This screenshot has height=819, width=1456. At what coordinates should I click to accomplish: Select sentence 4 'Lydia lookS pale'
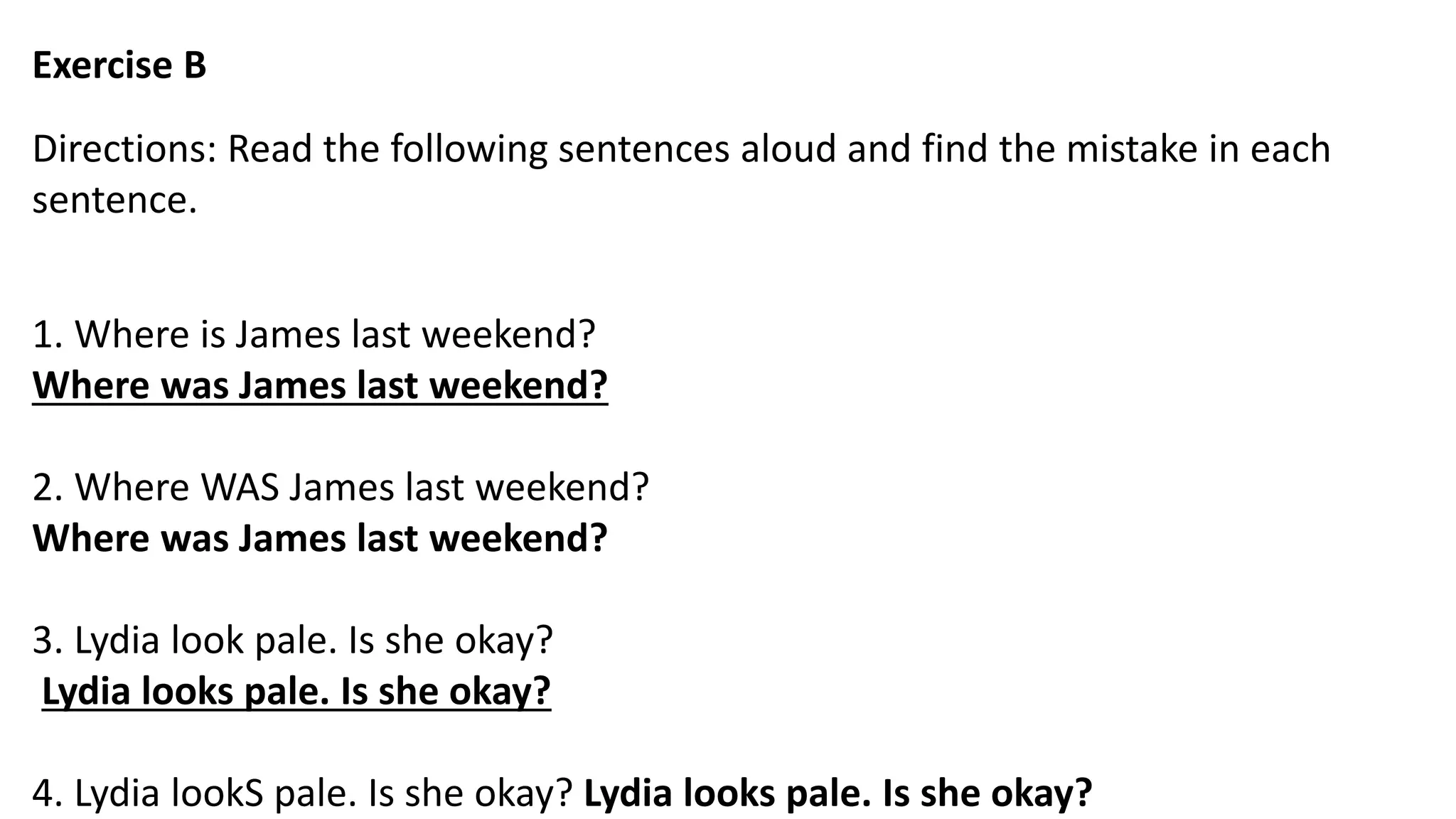[x=302, y=793]
